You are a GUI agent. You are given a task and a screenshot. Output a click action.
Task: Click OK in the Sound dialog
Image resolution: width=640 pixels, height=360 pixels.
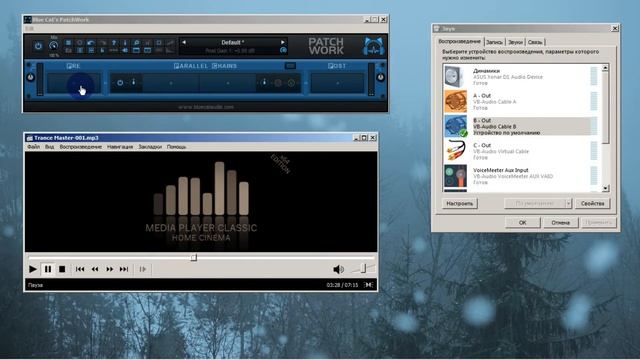click(522, 222)
